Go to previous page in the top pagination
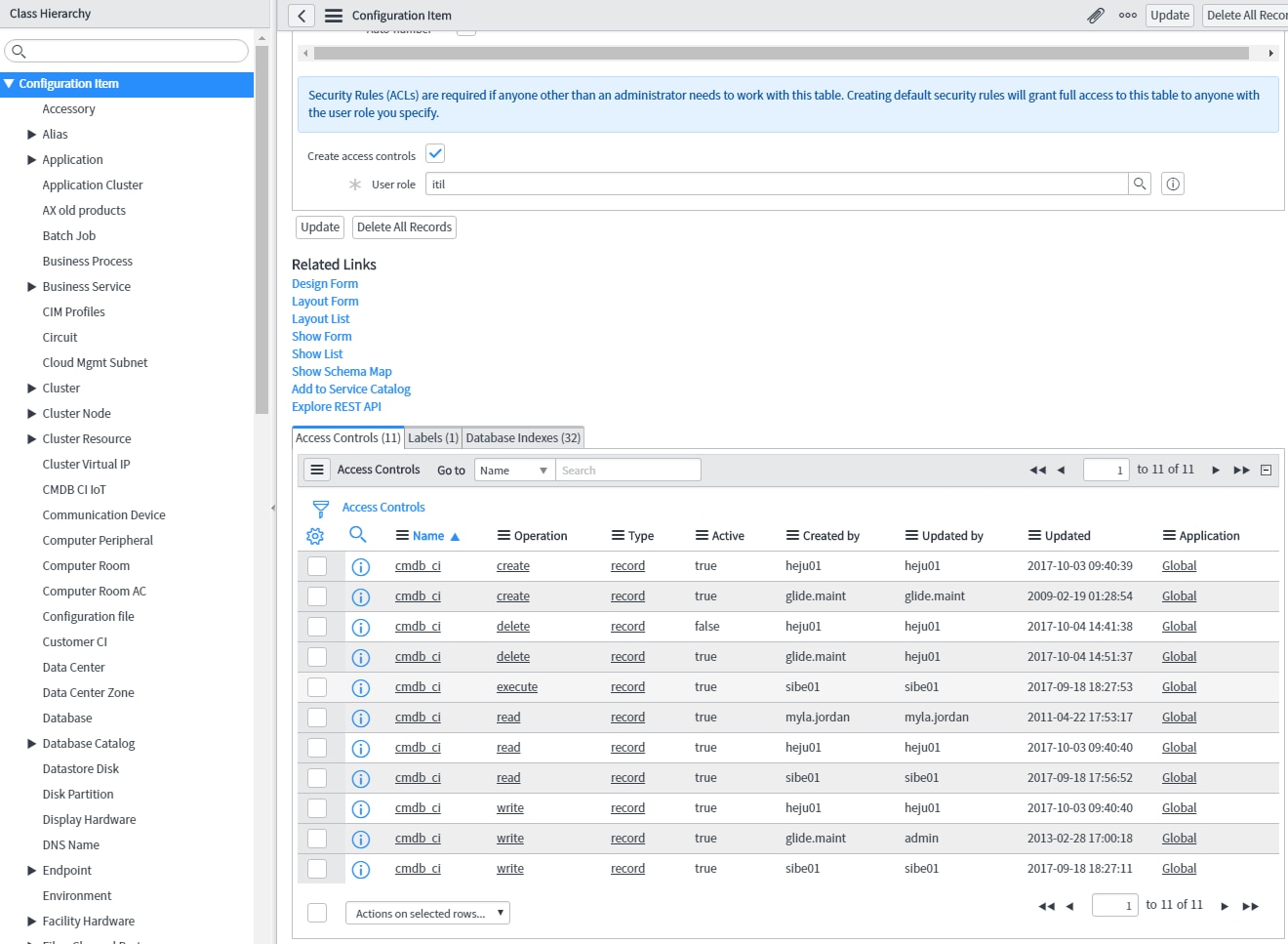This screenshot has height=944, width=1288. pos(1061,471)
